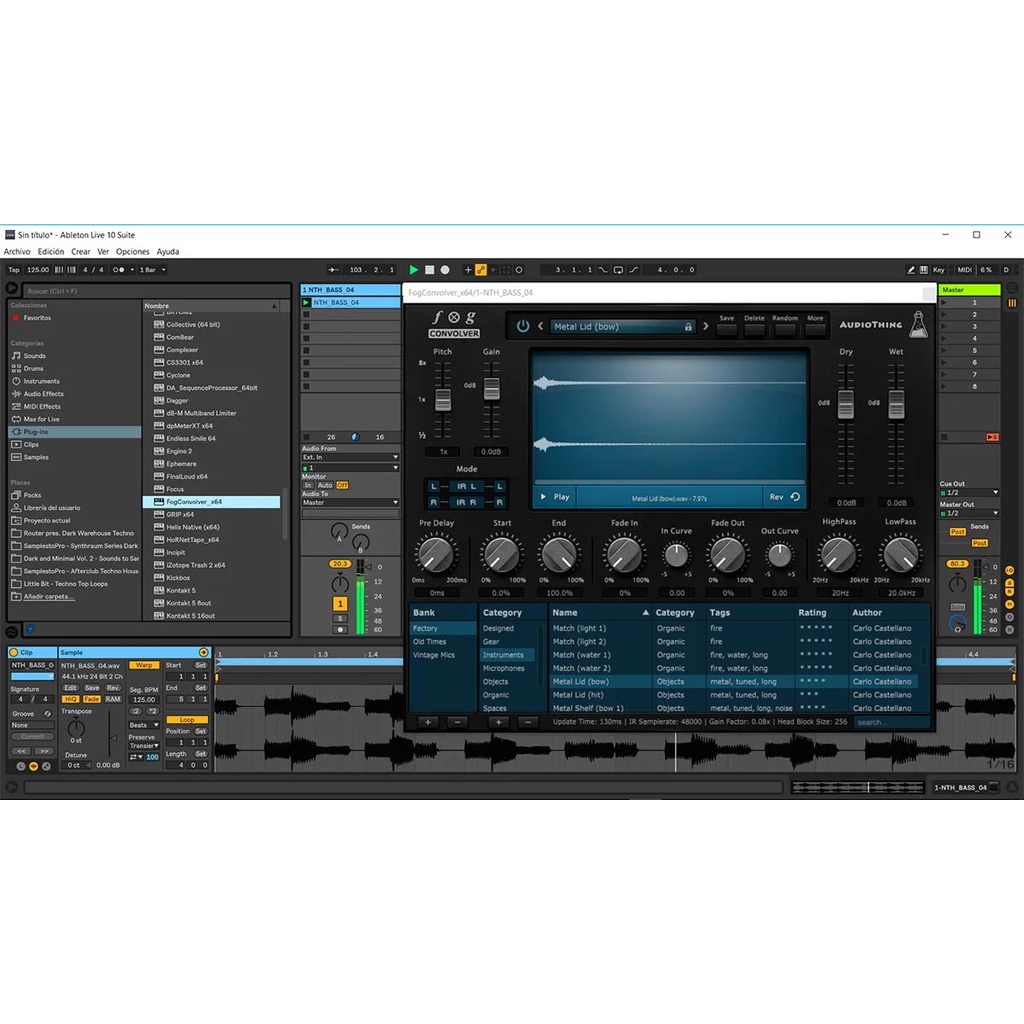Click the AudioThing flask logo

click(919, 325)
